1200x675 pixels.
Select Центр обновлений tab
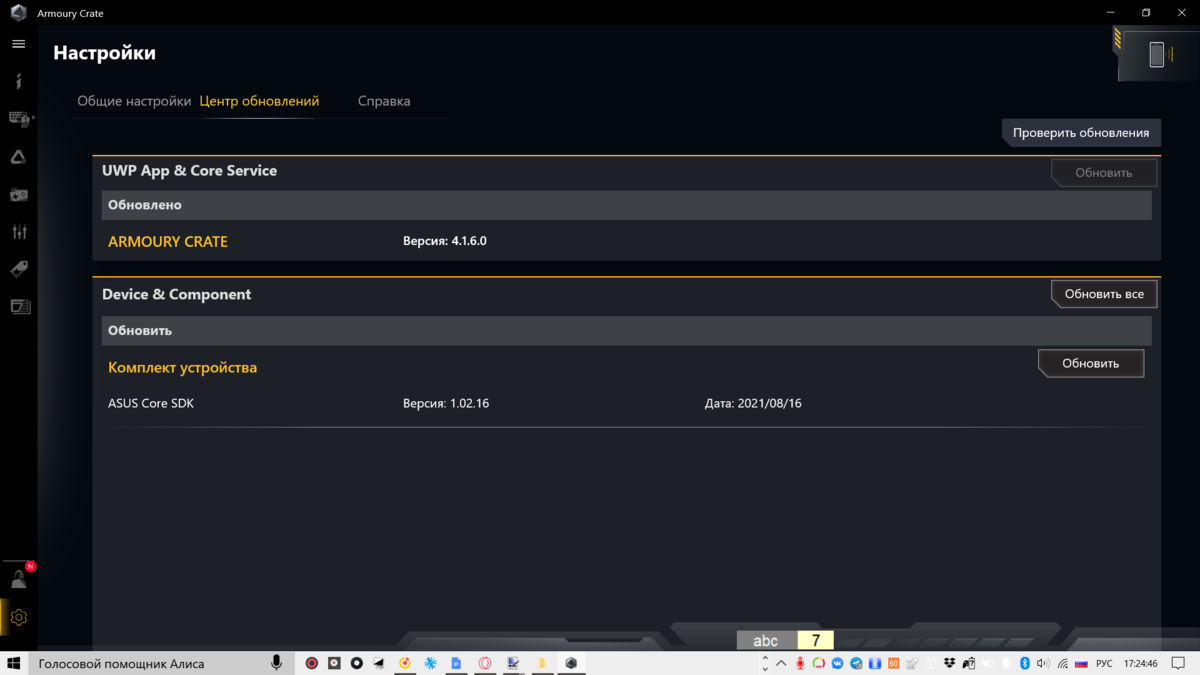pos(259,101)
